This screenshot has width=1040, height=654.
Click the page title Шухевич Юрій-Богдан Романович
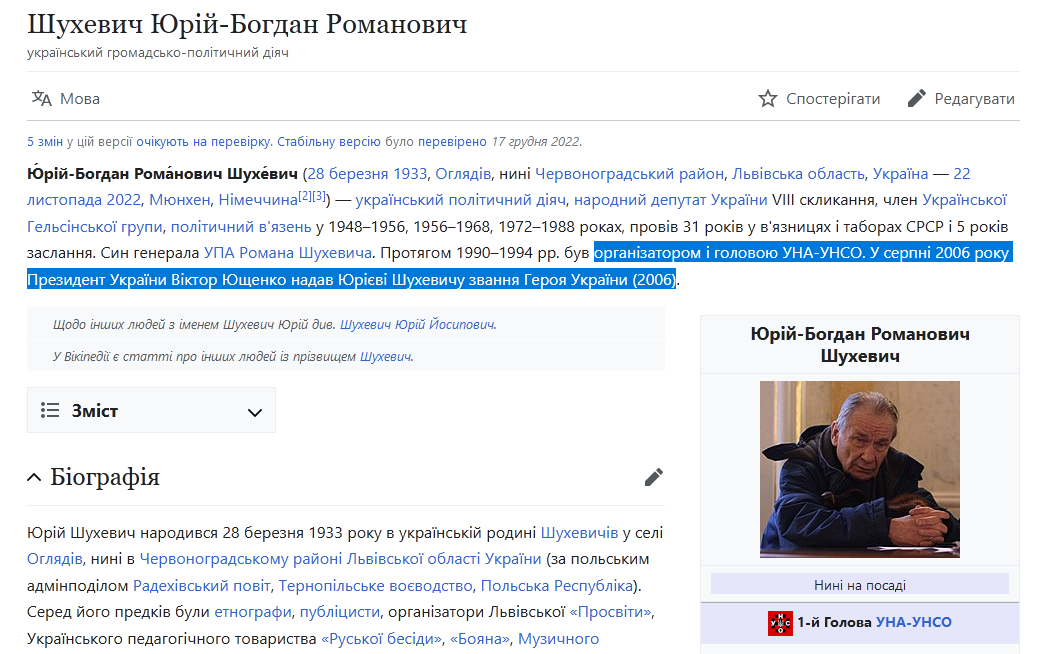(x=247, y=25)
